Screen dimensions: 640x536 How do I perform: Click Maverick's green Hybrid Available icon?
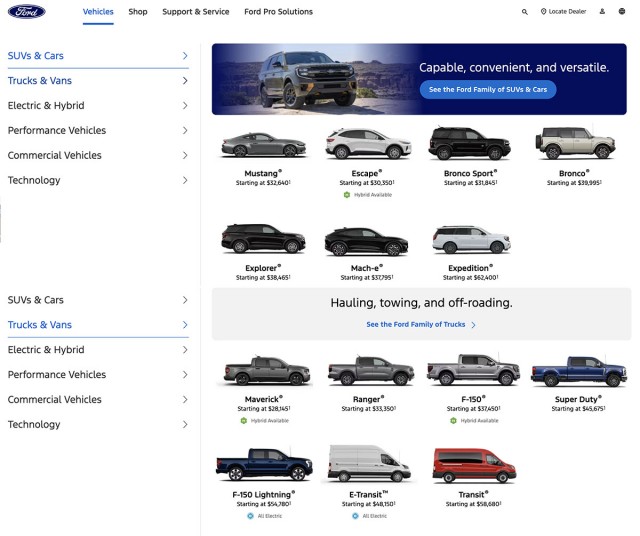(244, 420)
